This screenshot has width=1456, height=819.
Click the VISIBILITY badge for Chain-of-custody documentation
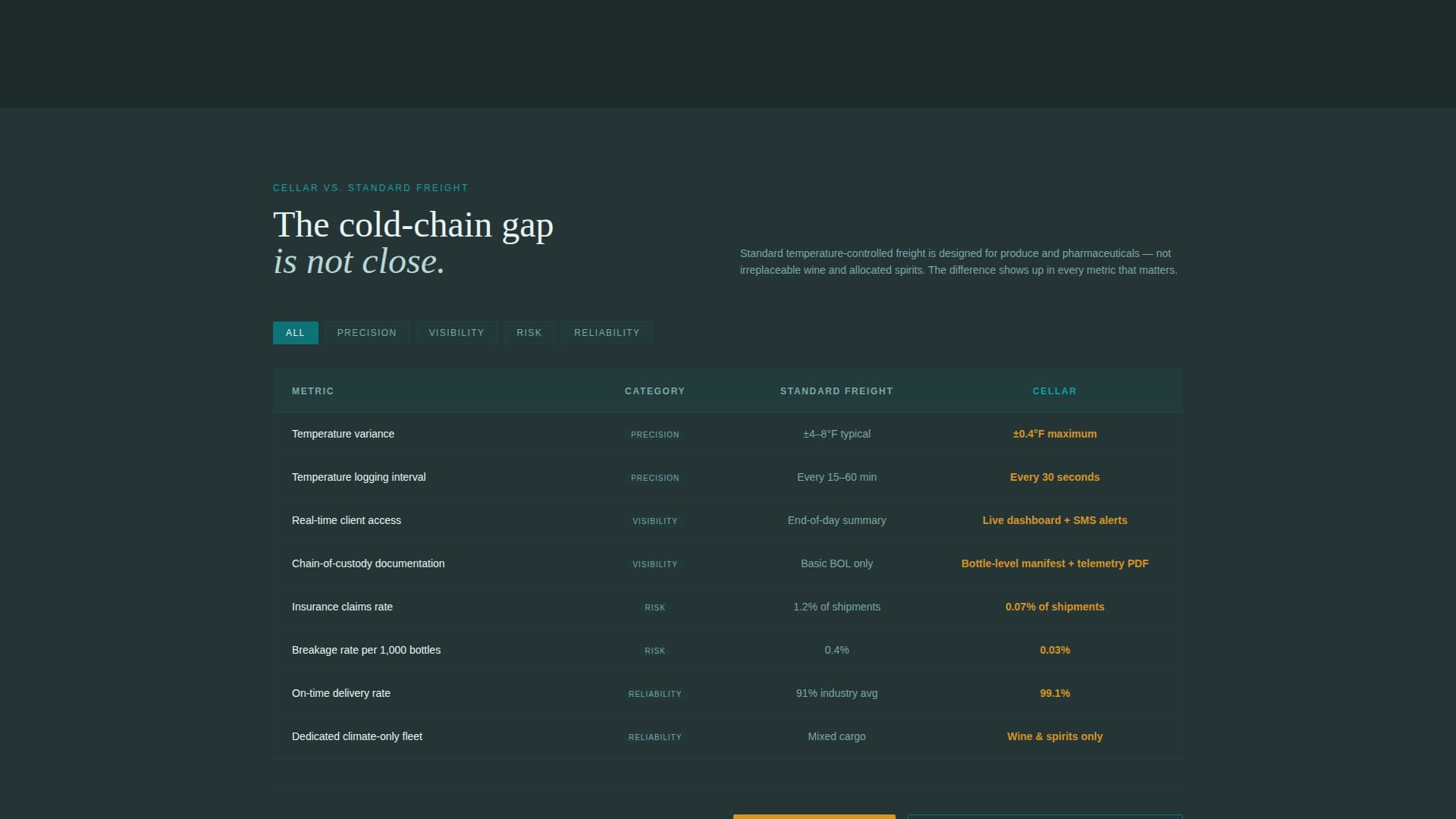click(x=654, y=564)
